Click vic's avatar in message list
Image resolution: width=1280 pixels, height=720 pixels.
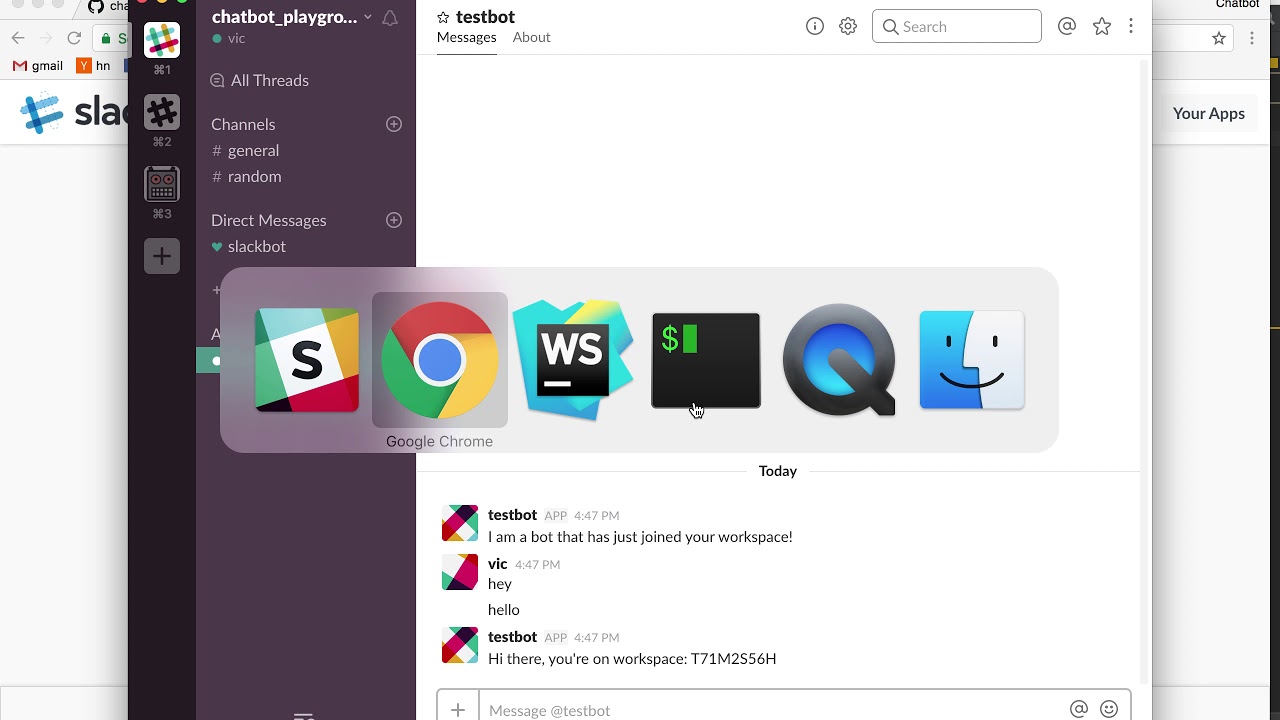coord(460,572)
